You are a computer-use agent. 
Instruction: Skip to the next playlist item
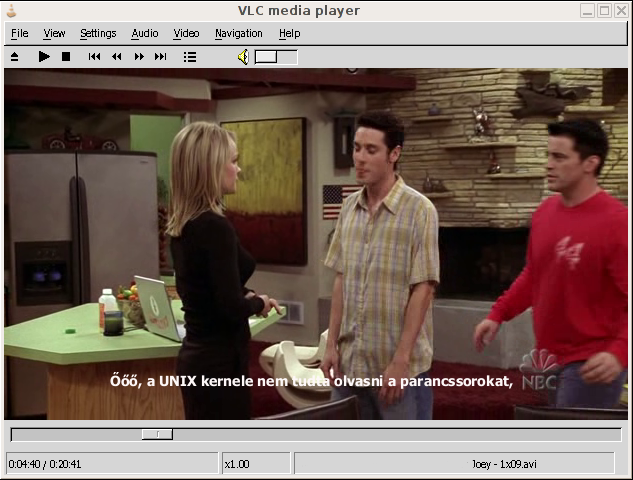click(161, 57)
